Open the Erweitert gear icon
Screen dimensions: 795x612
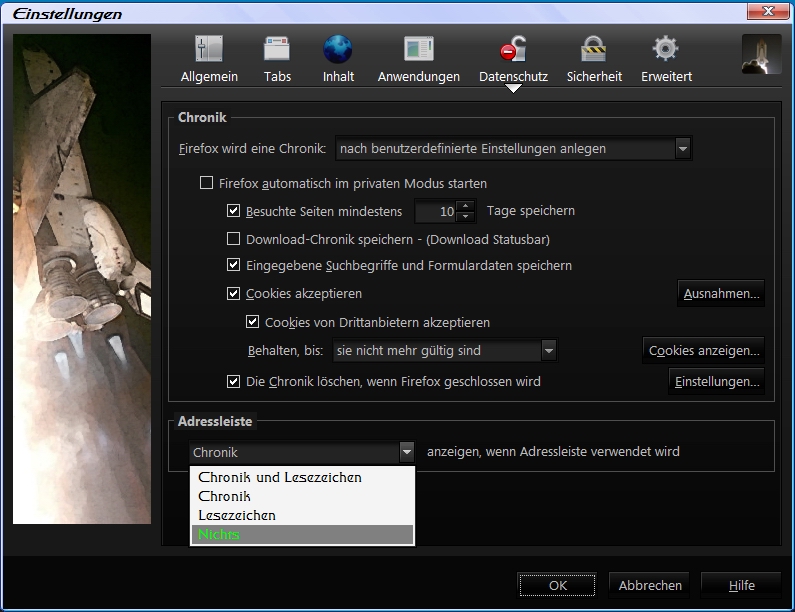coord(666,50)
